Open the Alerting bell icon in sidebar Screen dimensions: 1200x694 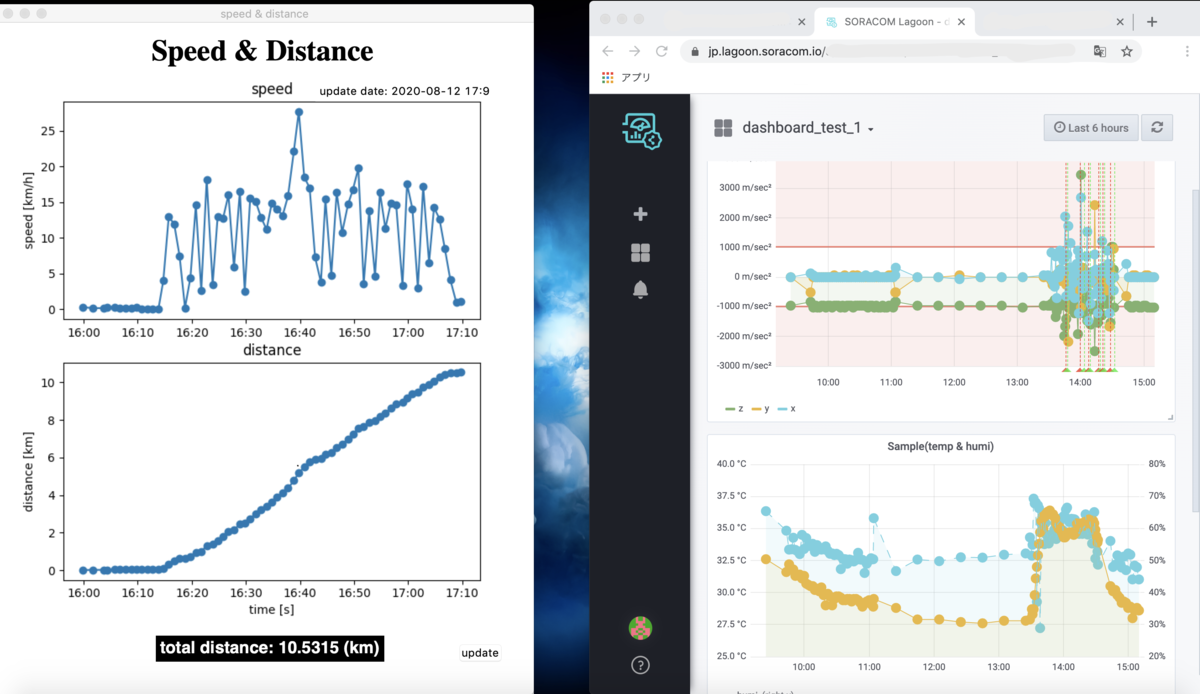pyautogui.click(x=641, y=290)
